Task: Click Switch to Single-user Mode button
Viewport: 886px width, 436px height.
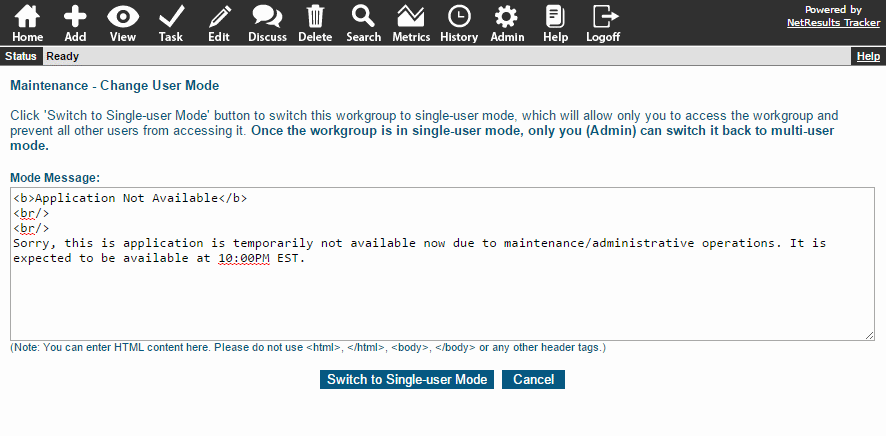Action: pyautogui.click(x=407, y=380)
